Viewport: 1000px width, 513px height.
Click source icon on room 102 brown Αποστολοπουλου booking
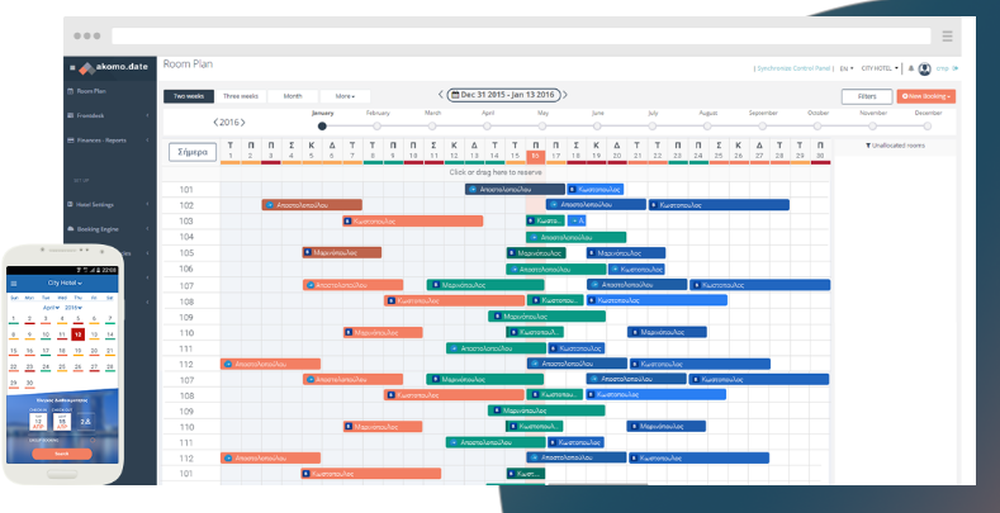(270, 205)
